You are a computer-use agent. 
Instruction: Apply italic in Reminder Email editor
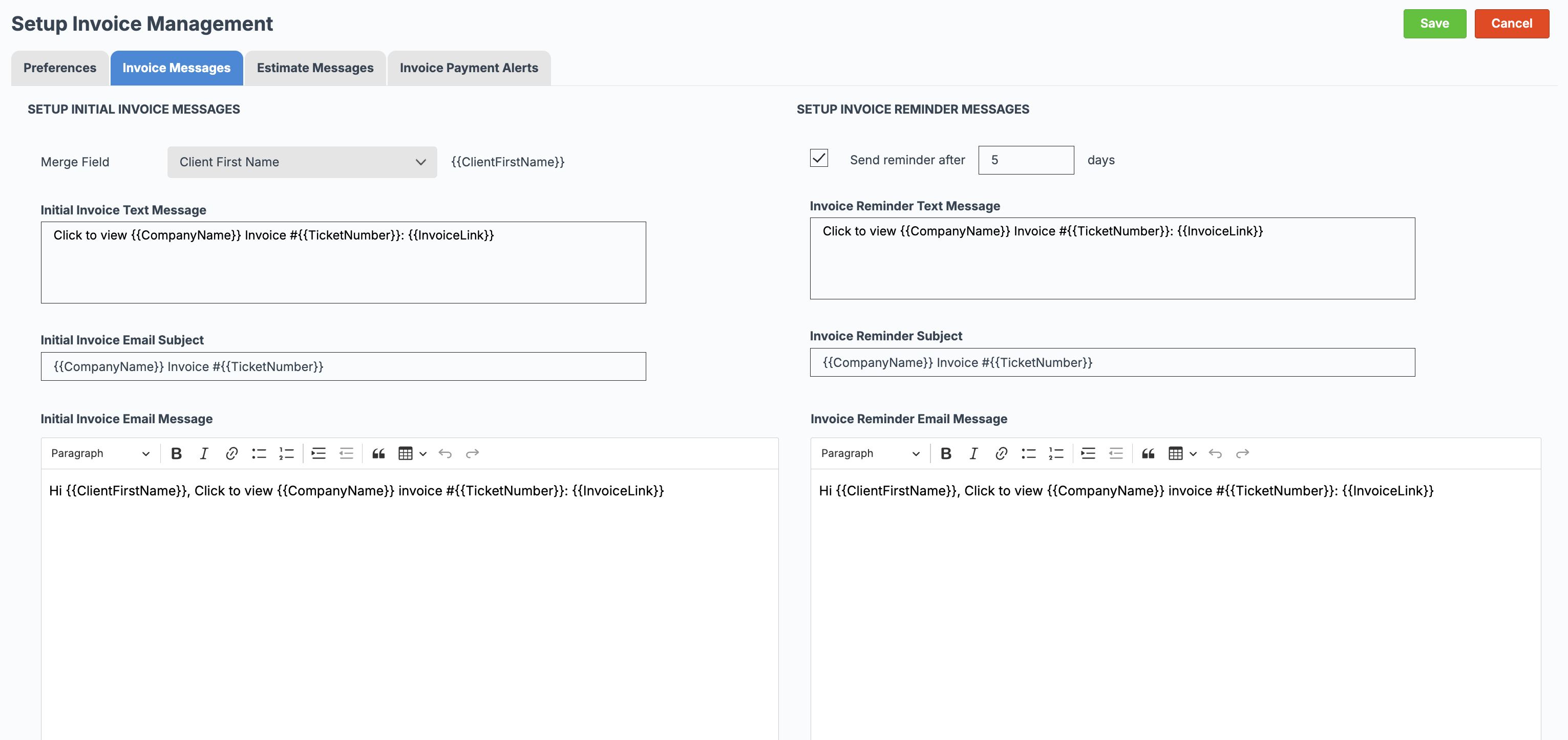[973, 453]
